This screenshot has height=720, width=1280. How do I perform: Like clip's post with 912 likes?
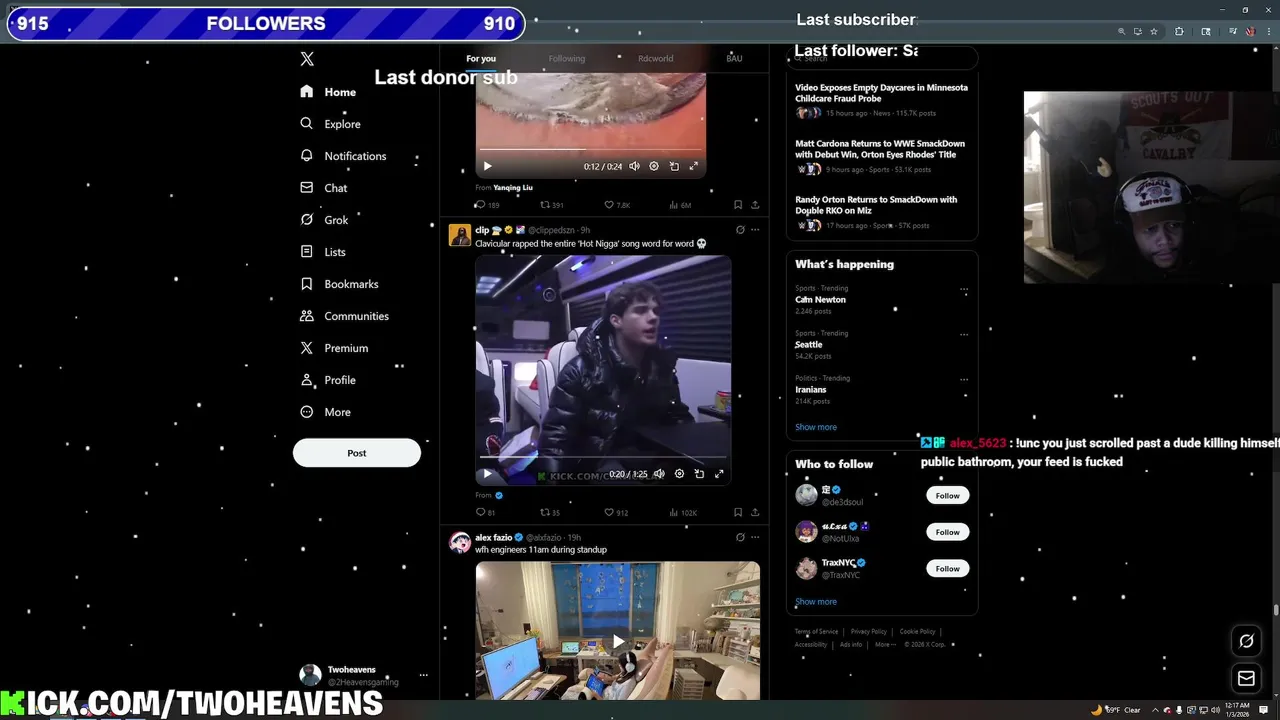pos(616,513)
